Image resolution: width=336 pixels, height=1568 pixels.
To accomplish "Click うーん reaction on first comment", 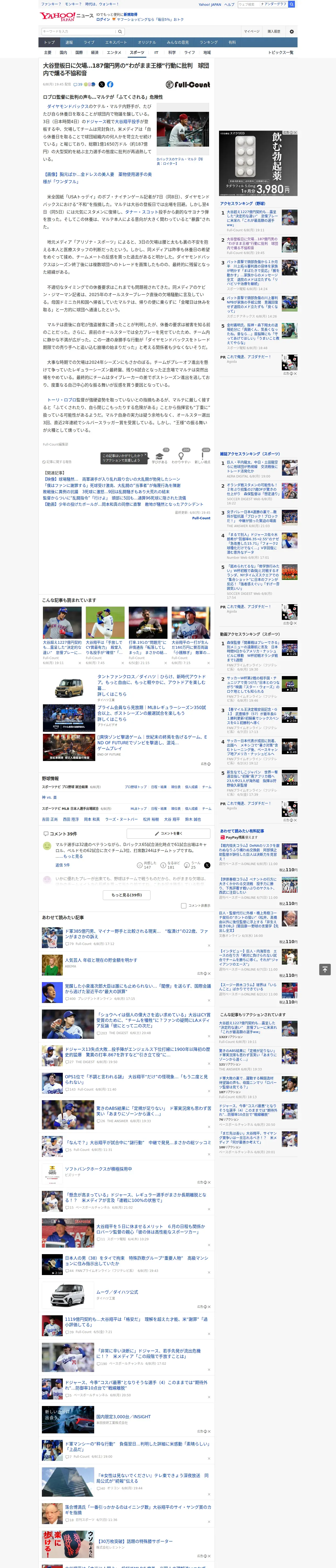I will [192, 865].
